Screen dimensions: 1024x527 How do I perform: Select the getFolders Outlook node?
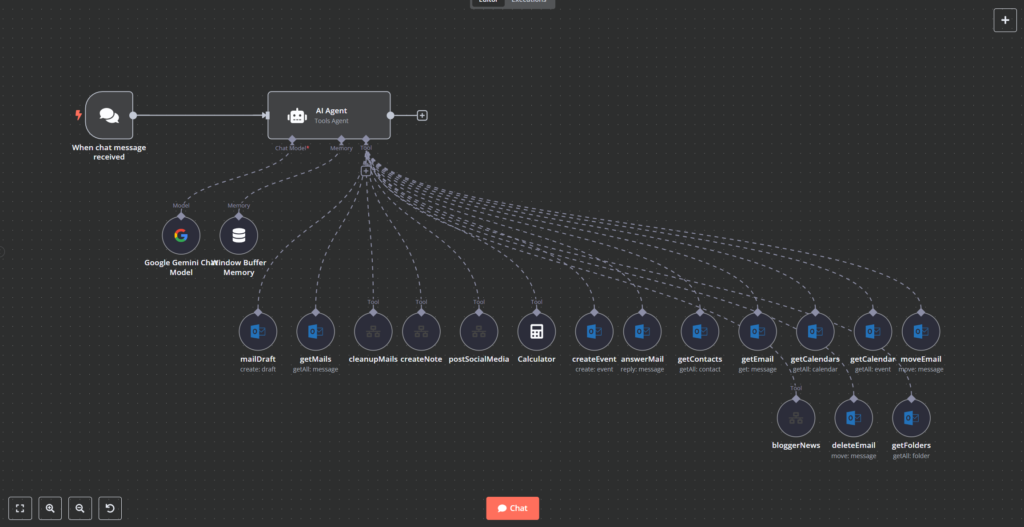tap(911, 417)
